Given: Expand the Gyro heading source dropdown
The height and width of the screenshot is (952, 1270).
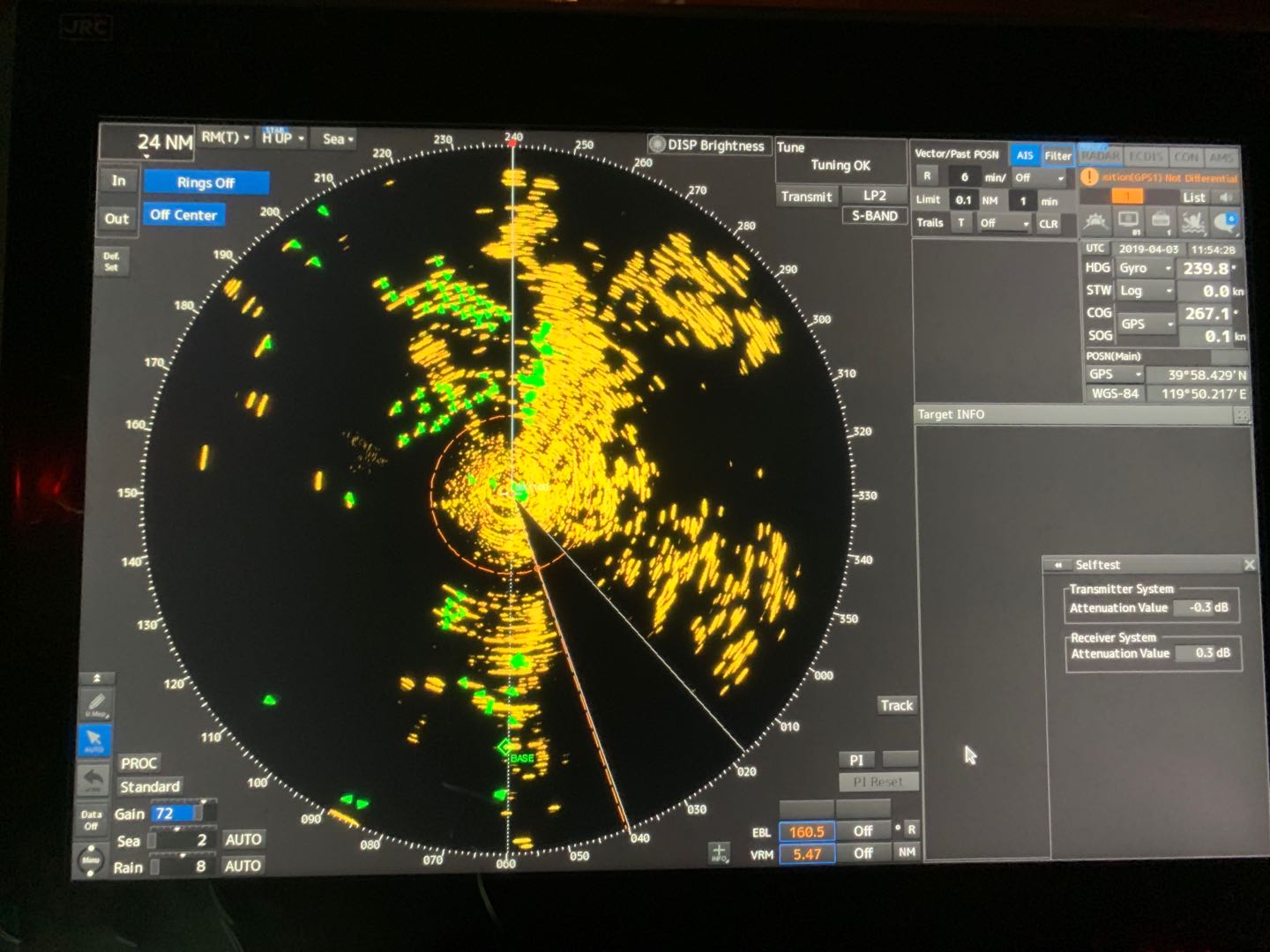Looking at the screenshot, I should 1145,268.
